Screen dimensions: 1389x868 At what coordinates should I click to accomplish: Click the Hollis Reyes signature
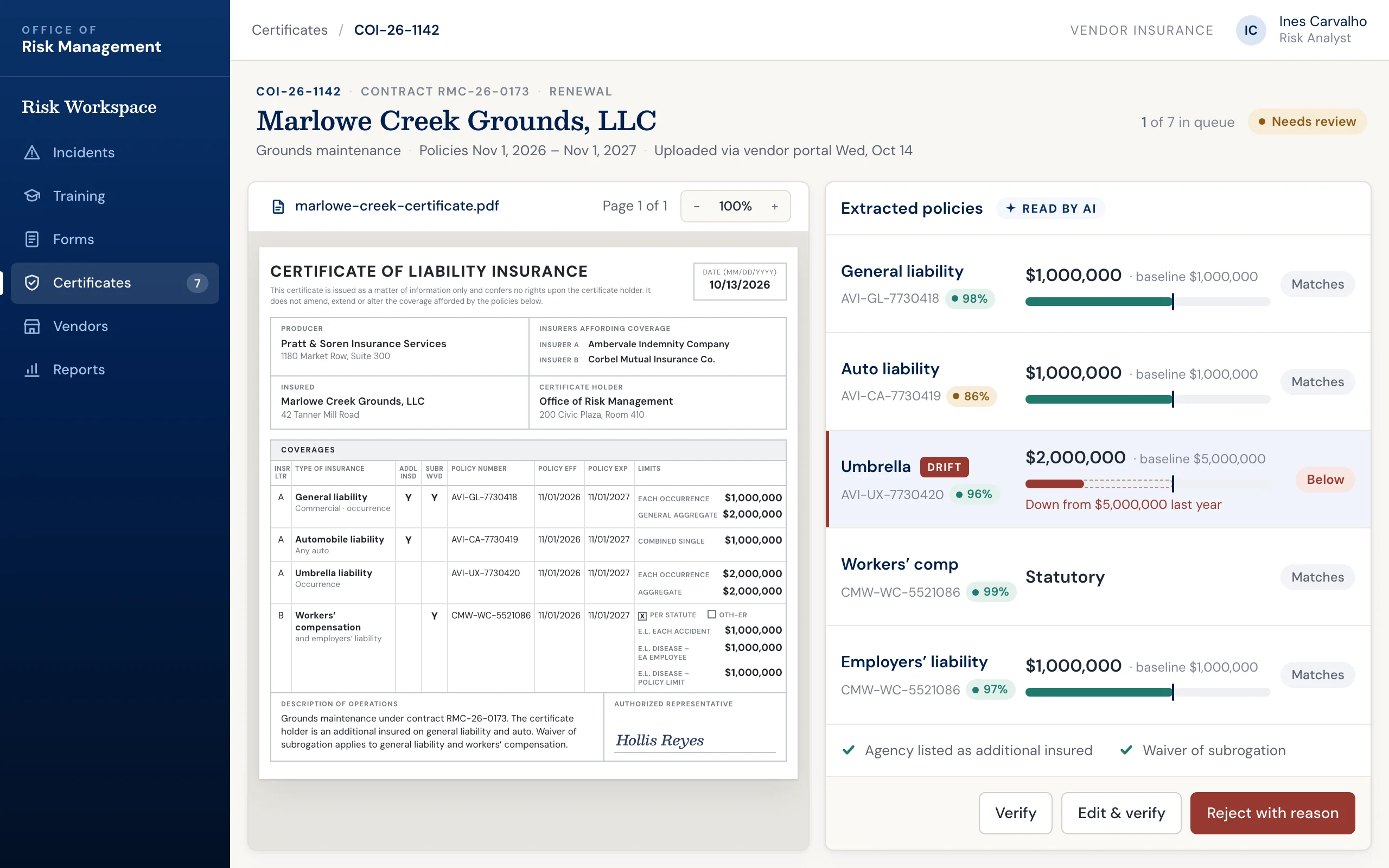[659, 741]
